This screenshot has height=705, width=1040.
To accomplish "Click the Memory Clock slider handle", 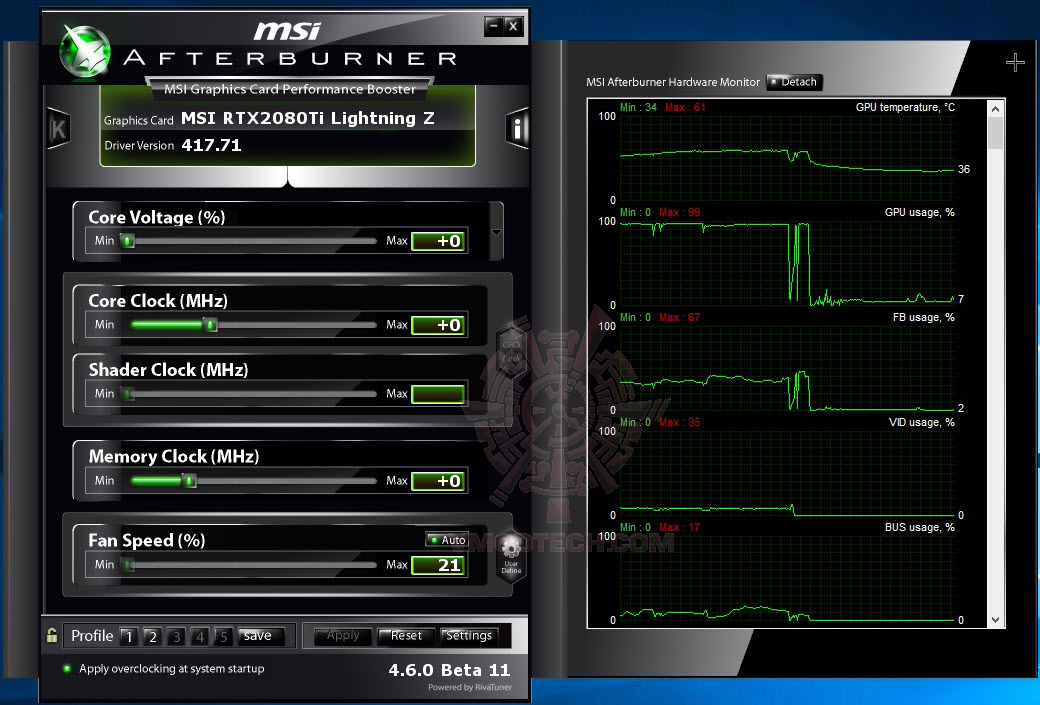I will (190, 480).
